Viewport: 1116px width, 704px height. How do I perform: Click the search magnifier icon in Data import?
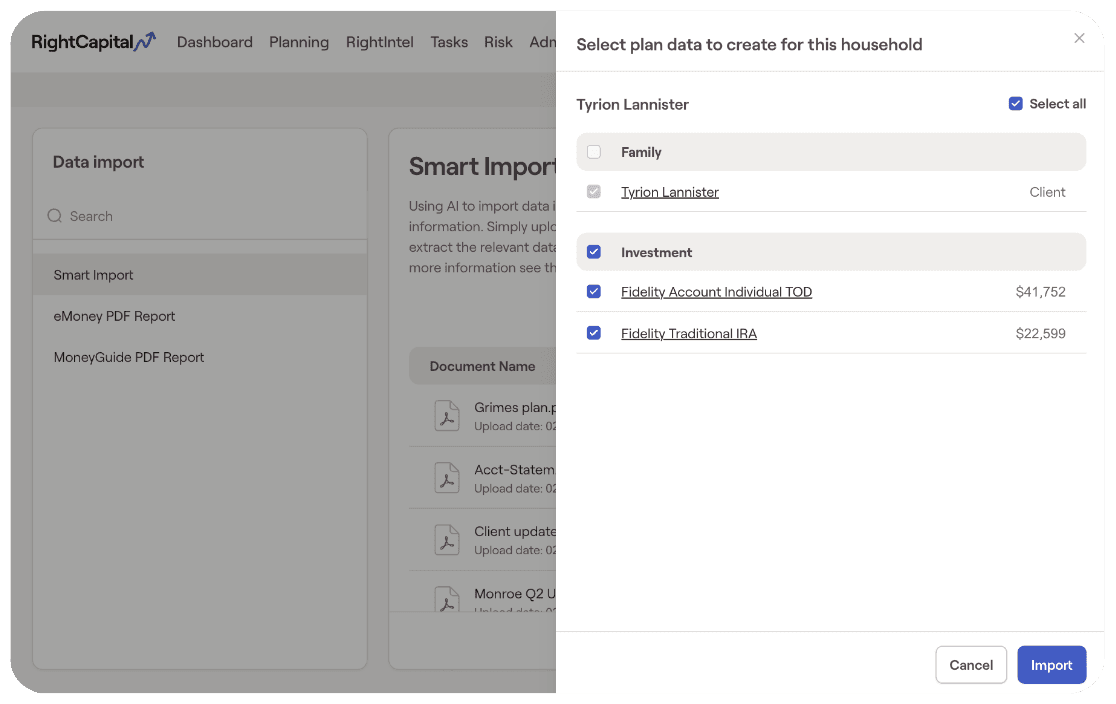pos(55,216)
